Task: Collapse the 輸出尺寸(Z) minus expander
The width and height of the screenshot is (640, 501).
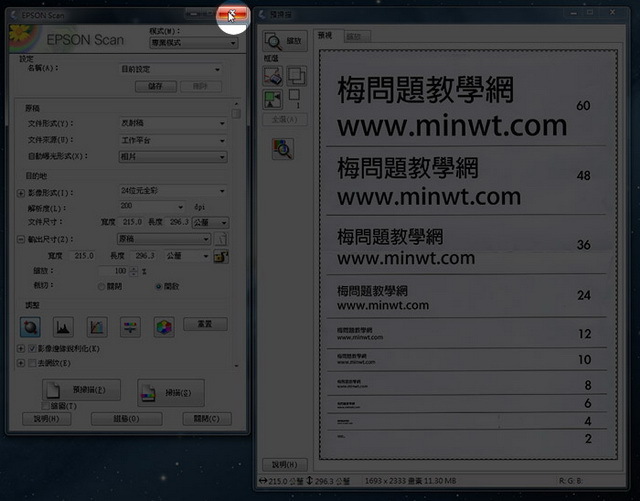Action: (x=21, y=239)
